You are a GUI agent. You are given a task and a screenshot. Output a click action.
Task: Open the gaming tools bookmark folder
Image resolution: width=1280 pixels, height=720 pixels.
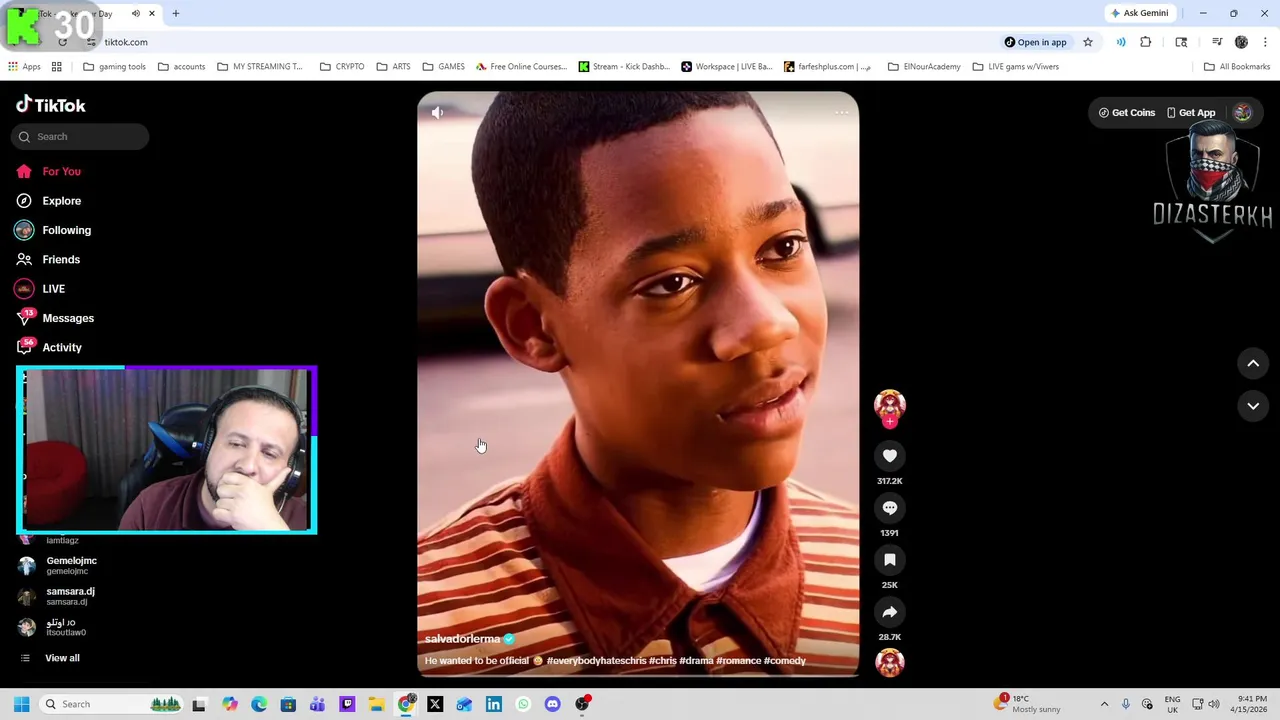point(114,67)
